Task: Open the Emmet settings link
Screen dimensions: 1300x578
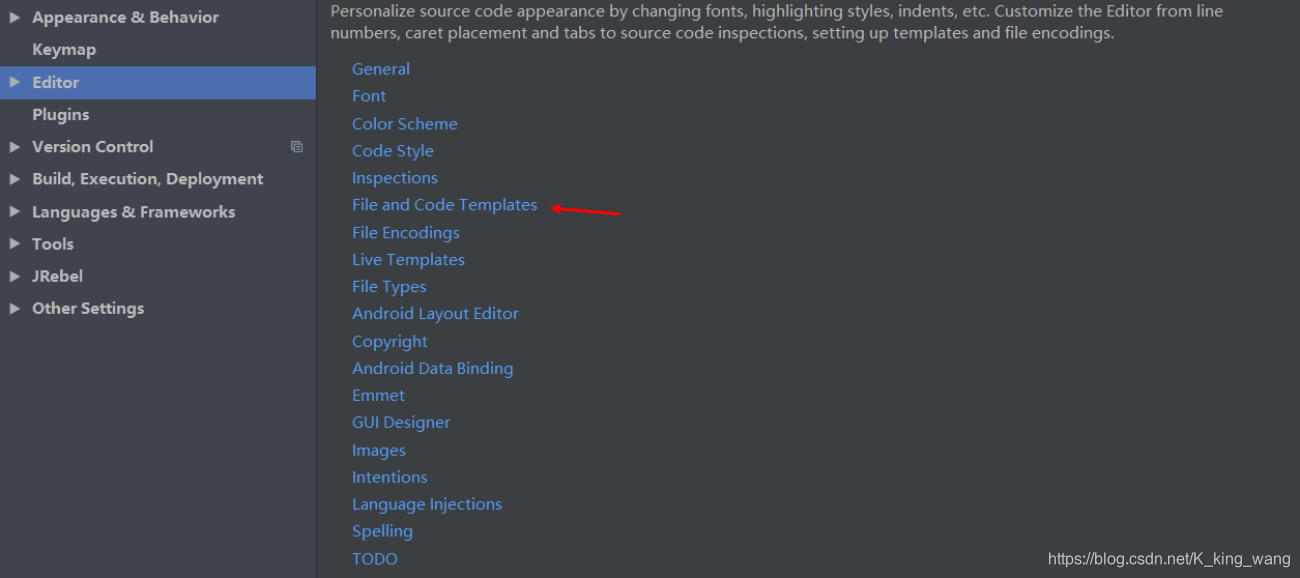Action: pos(378,396)
